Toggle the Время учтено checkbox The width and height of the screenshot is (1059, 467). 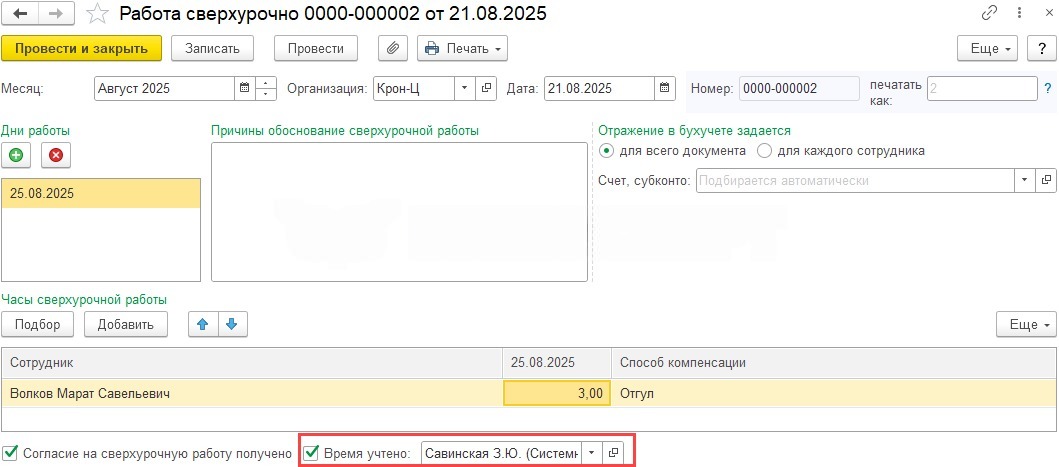pos(311,453)
